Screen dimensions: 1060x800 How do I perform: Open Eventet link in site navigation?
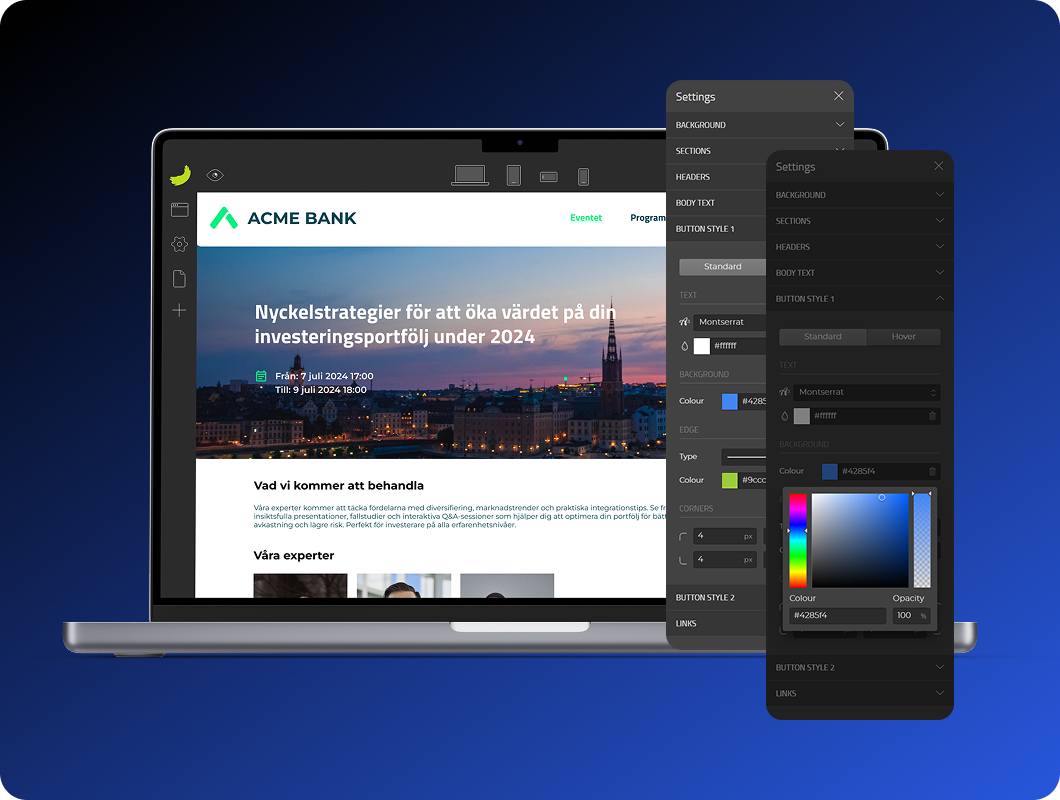tap(586, 218)
